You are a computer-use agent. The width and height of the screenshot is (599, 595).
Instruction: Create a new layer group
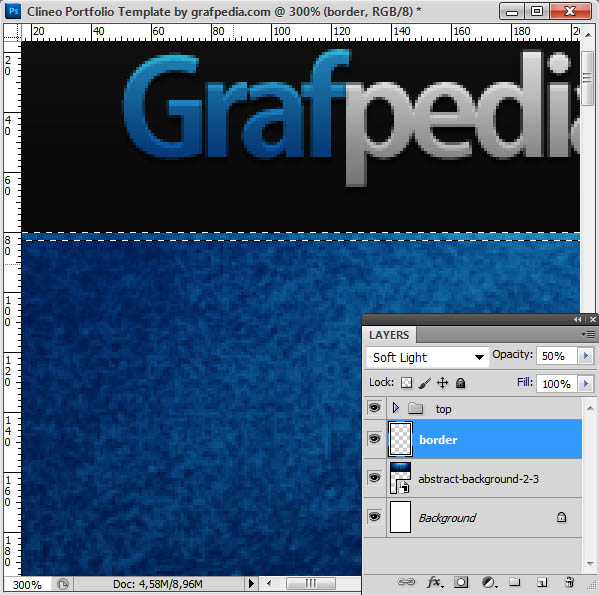pos(515,582)
